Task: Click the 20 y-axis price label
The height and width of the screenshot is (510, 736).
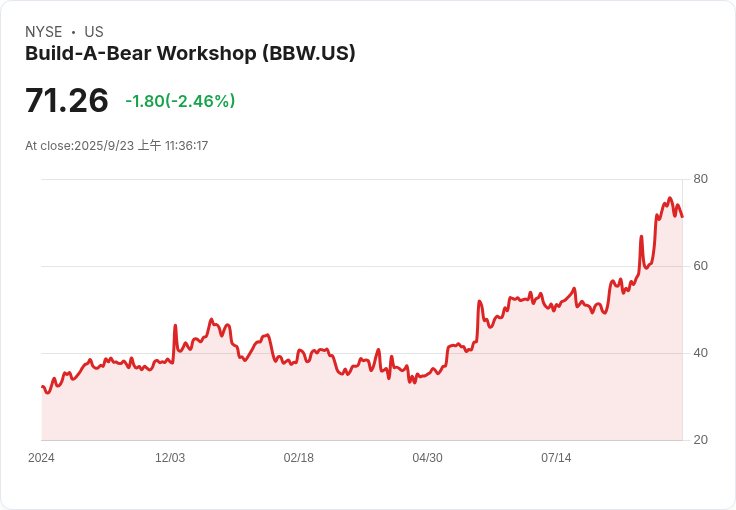Action: (700, 440)
